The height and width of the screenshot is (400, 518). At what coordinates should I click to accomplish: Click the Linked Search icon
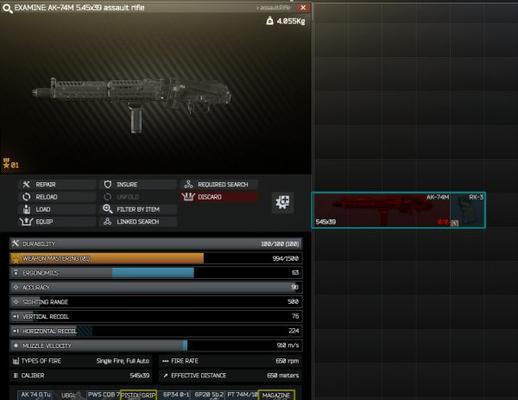[107, 222]
